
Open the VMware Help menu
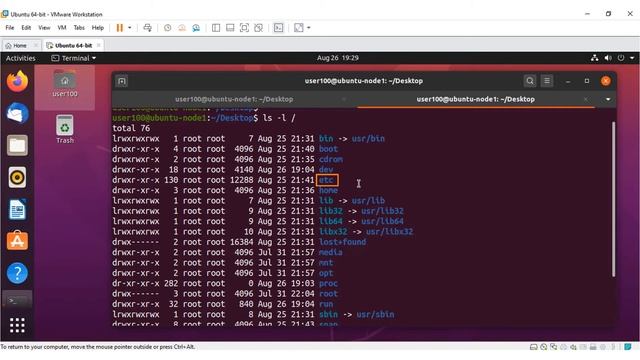98,28
